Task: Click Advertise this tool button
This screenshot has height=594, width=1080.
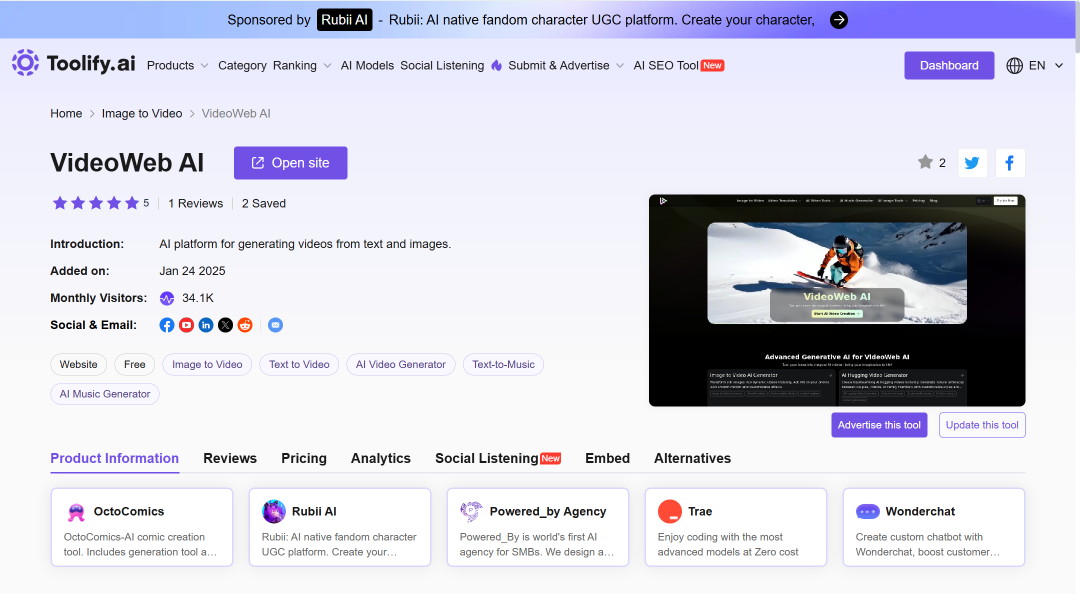Action: [x=879, y=425]
